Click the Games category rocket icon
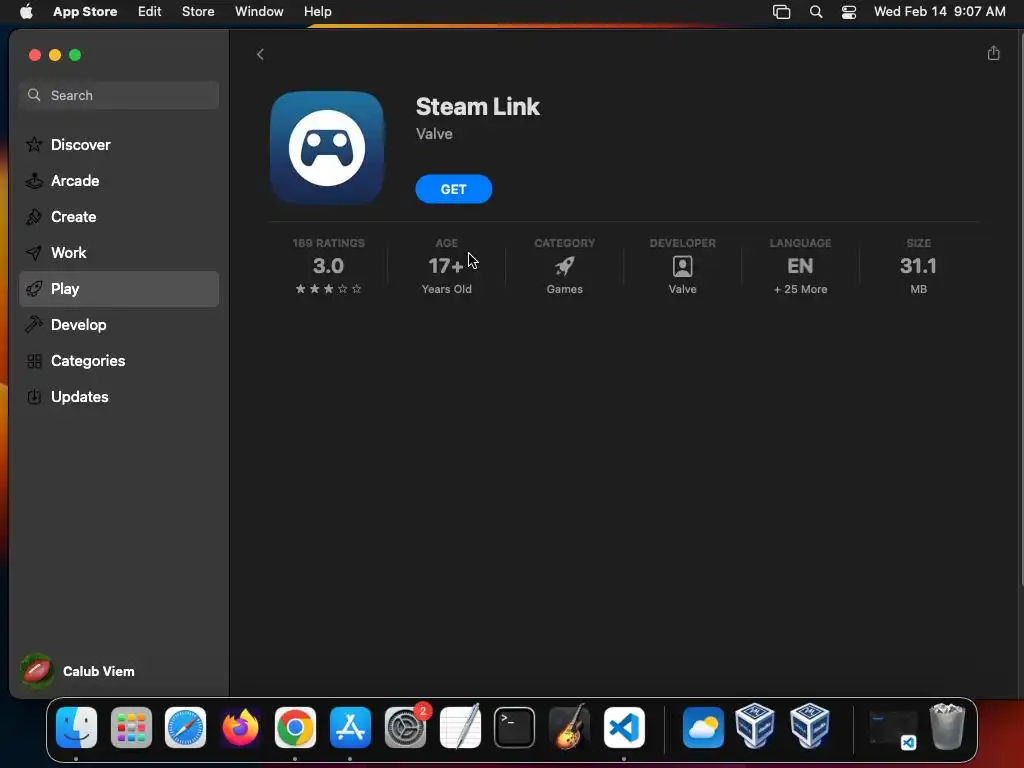The image size is (1024, 768). (x=565, y=266)
